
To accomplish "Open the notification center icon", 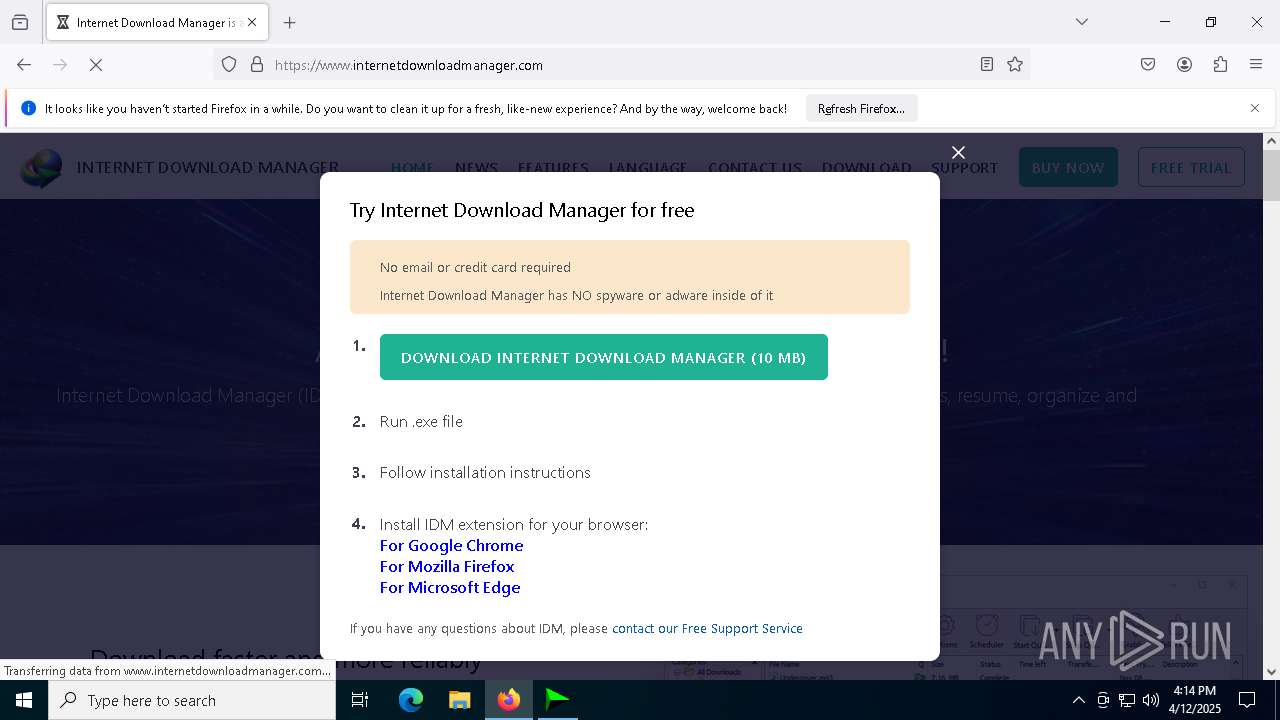I will 1247,700.
